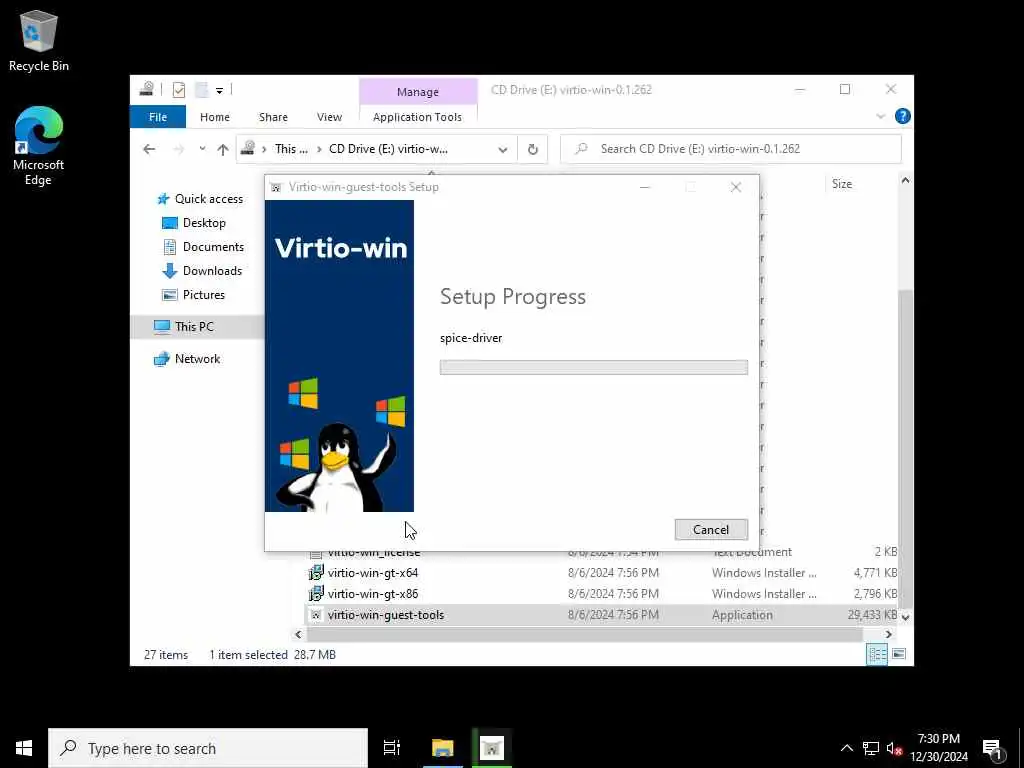
Task: Switch to large icons view layout
Action: point(899,654)
